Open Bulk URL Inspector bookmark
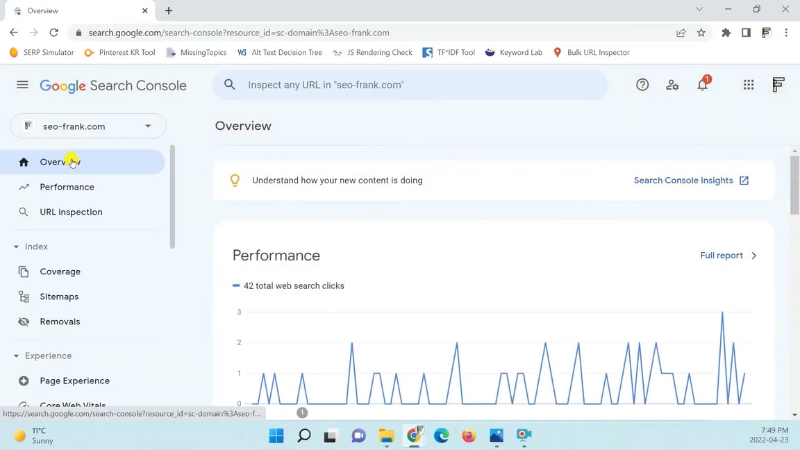 [591, 52]
